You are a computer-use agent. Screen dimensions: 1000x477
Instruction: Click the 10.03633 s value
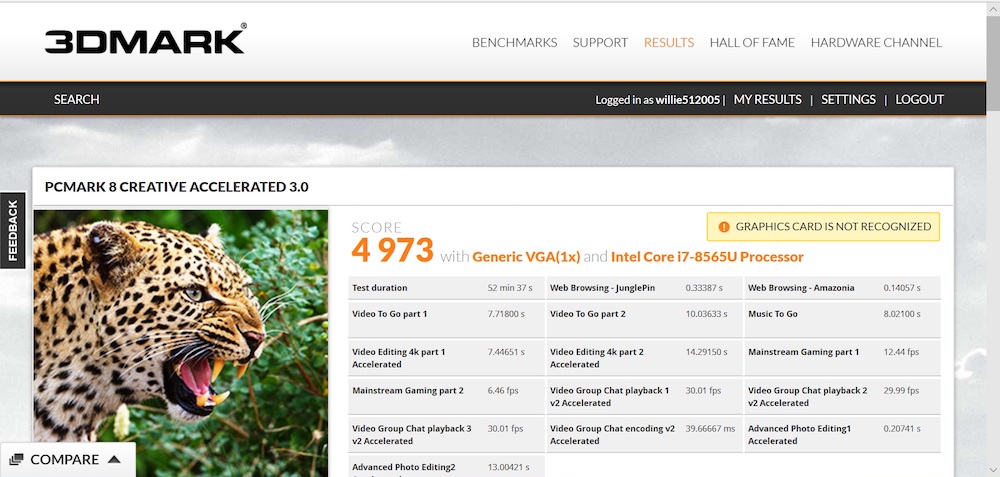point(706,314)
